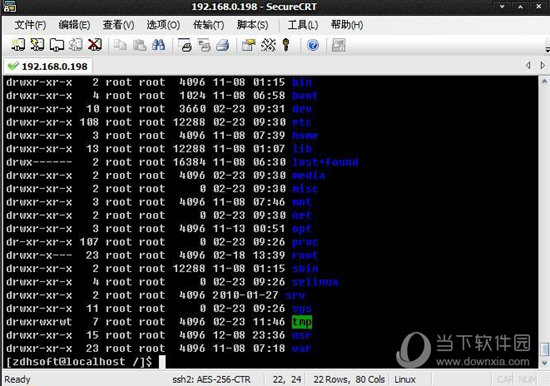
Task: Open the 选项(O) menu
Action: (x=163, y=25)
